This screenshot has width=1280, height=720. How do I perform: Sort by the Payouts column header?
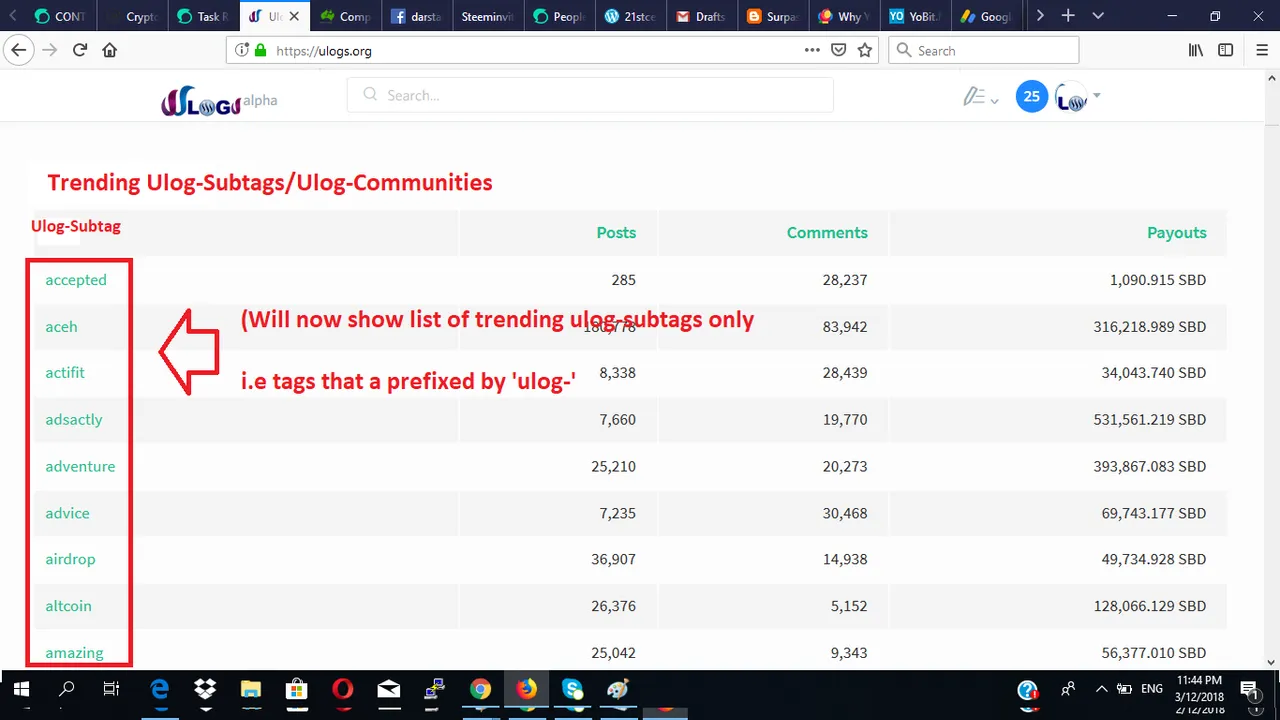1177,232
